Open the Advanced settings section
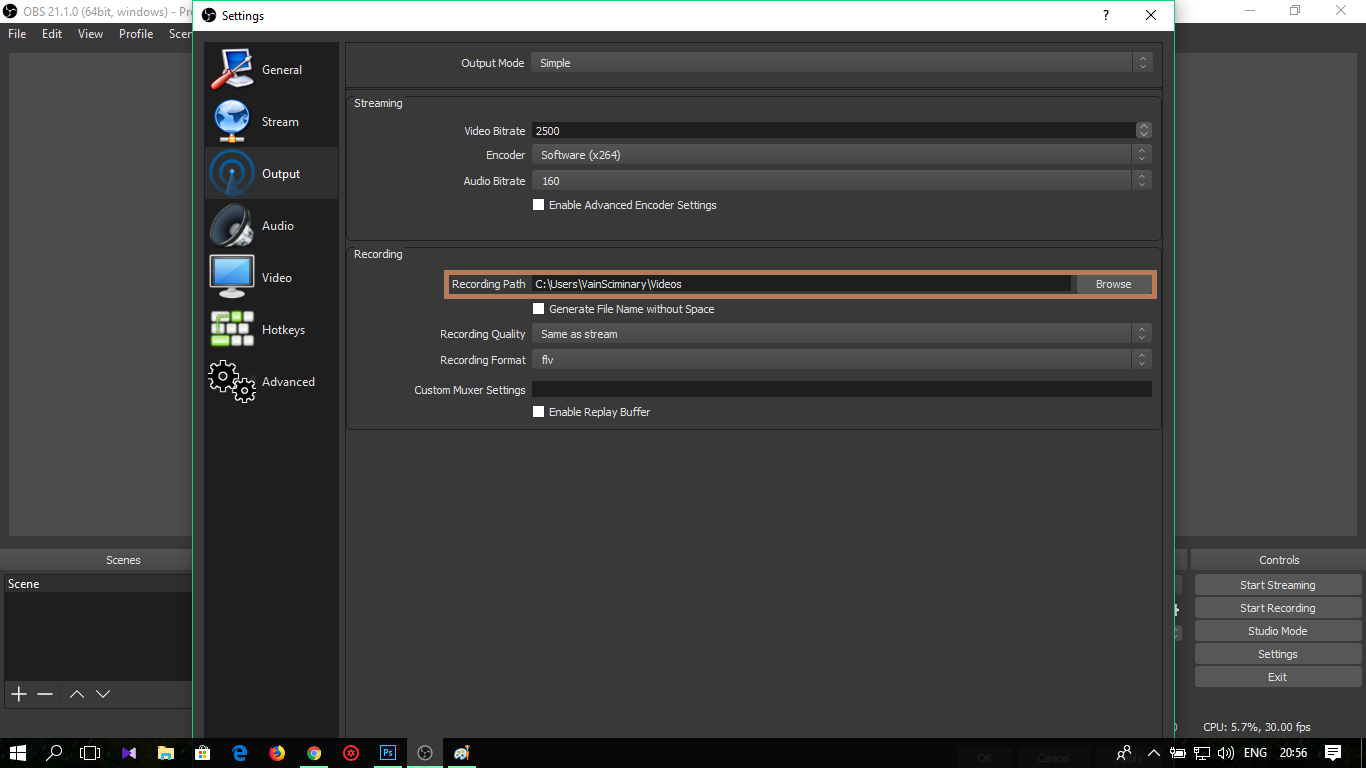 (x=271, y=382)
